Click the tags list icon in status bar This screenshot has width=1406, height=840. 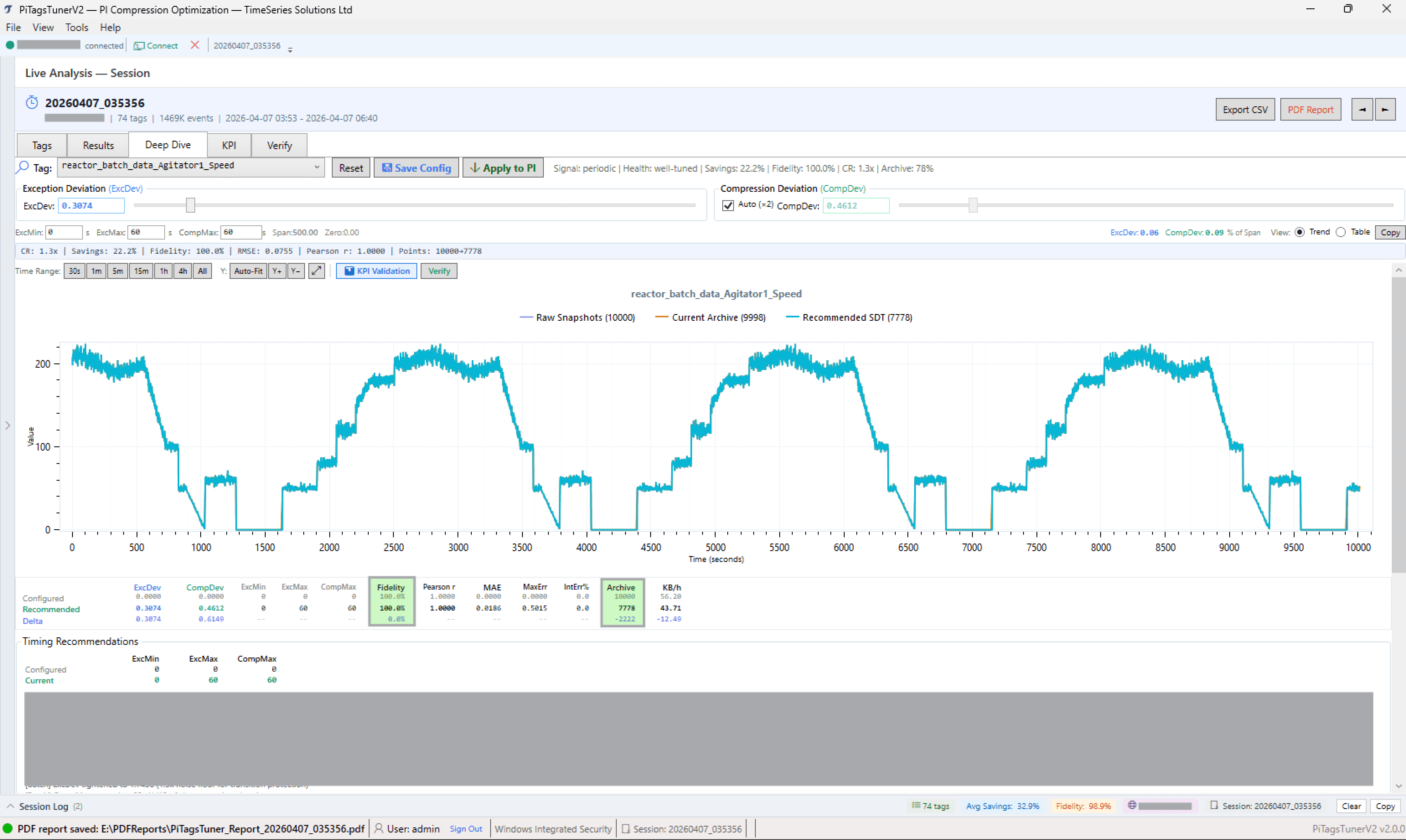916,806
